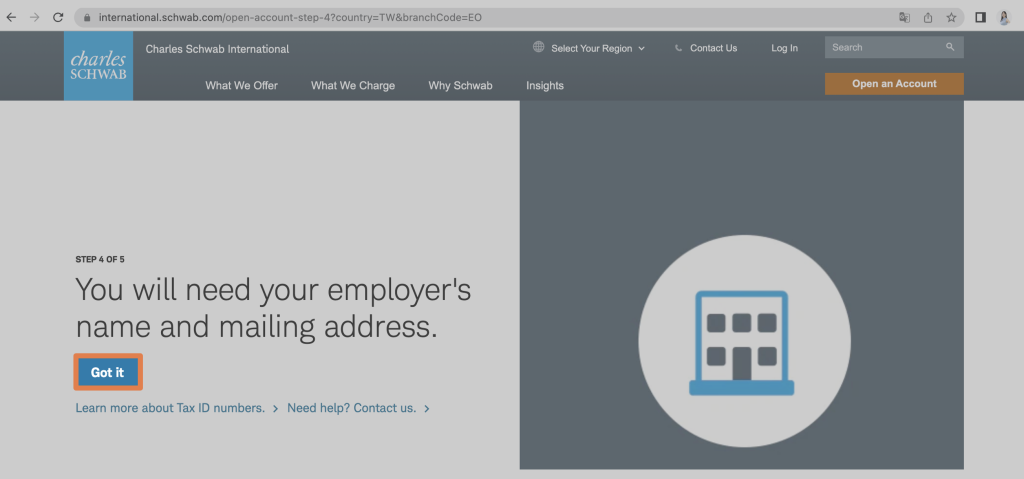Screen dimensions: 1024x479
Task: Click the padlock site info icon
Action: point(87,18)
